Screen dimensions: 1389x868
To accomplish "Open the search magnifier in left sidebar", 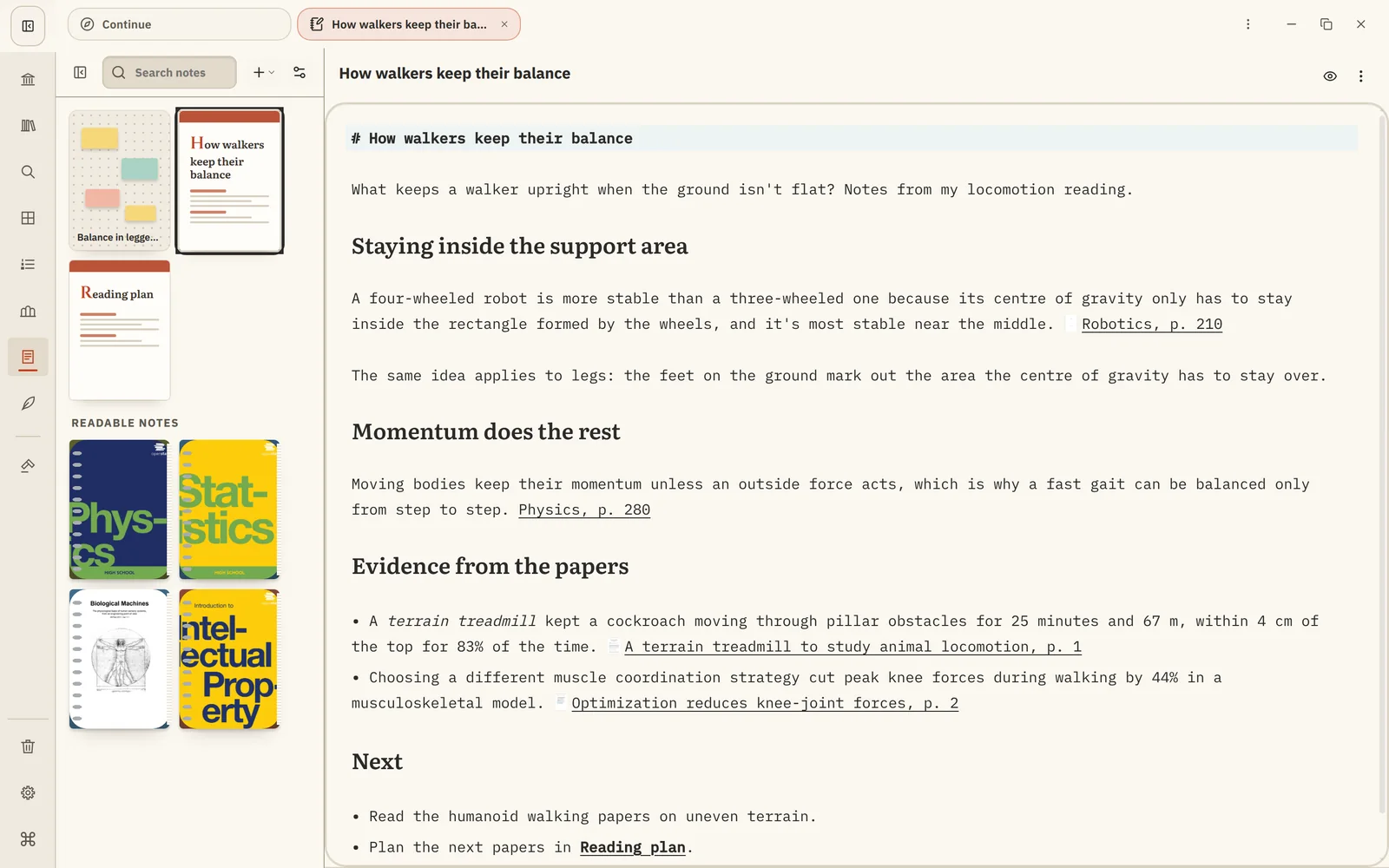I will tap(28, 172).
